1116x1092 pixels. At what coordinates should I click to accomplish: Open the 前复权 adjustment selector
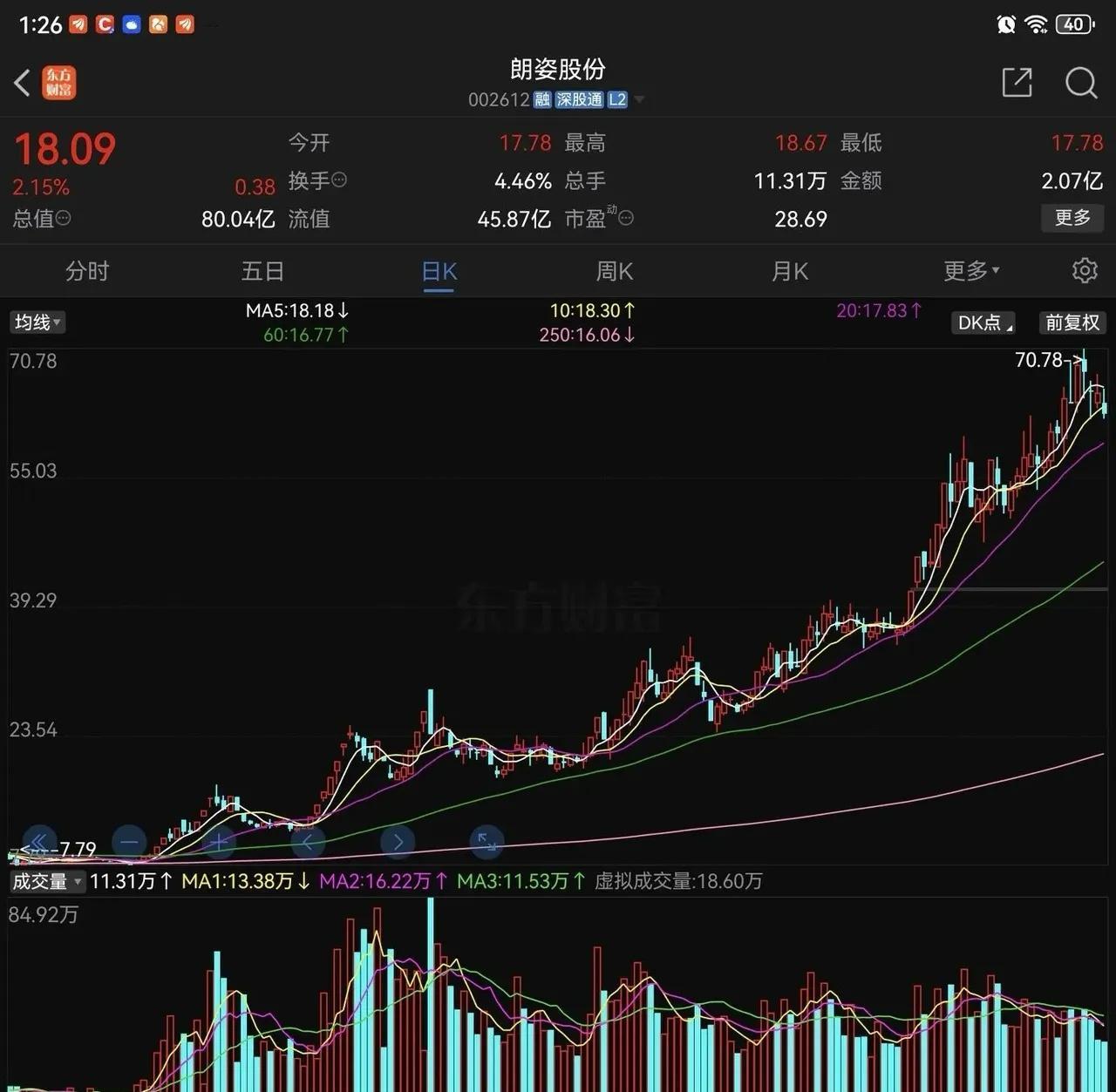click(1072, 322)
